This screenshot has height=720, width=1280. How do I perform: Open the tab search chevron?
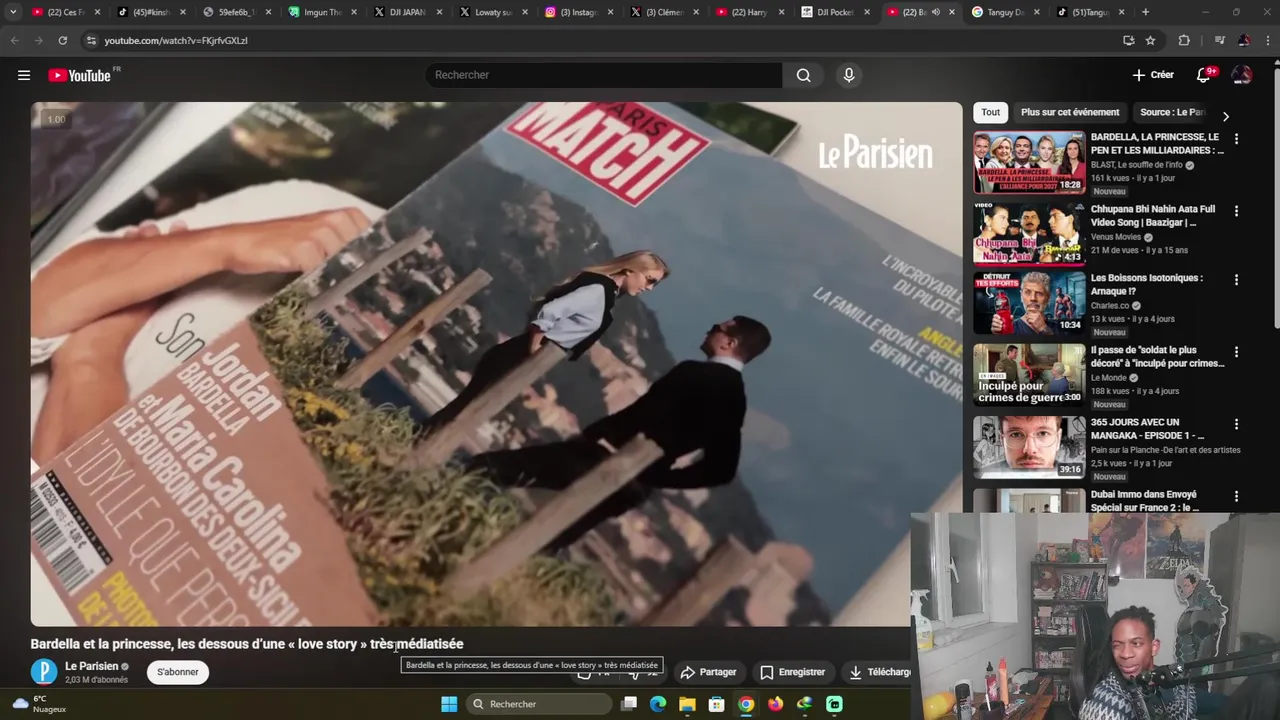point(13,12)
